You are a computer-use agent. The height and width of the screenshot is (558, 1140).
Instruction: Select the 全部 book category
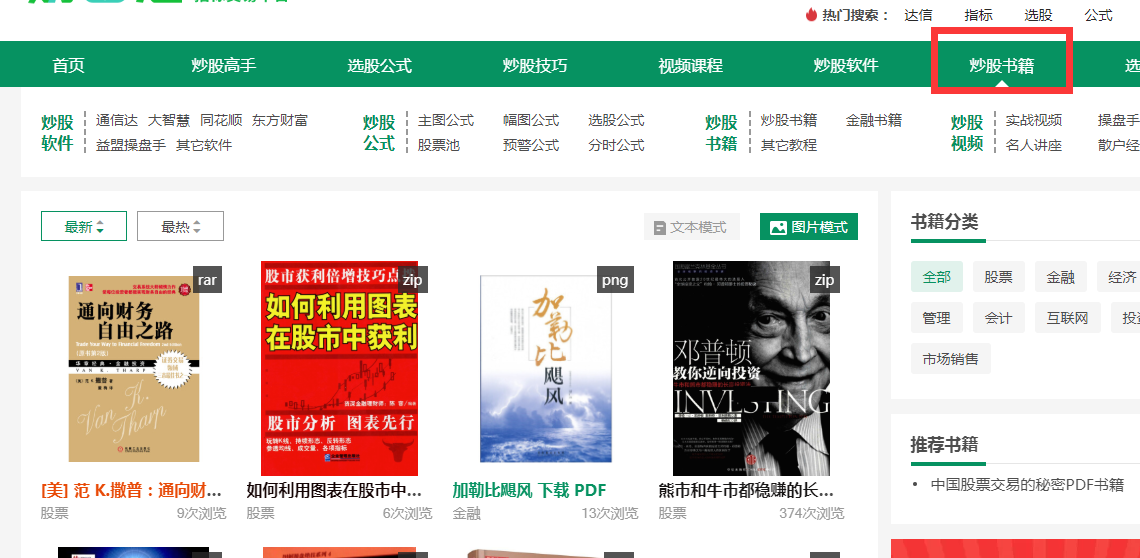click(x=937, y=276)
